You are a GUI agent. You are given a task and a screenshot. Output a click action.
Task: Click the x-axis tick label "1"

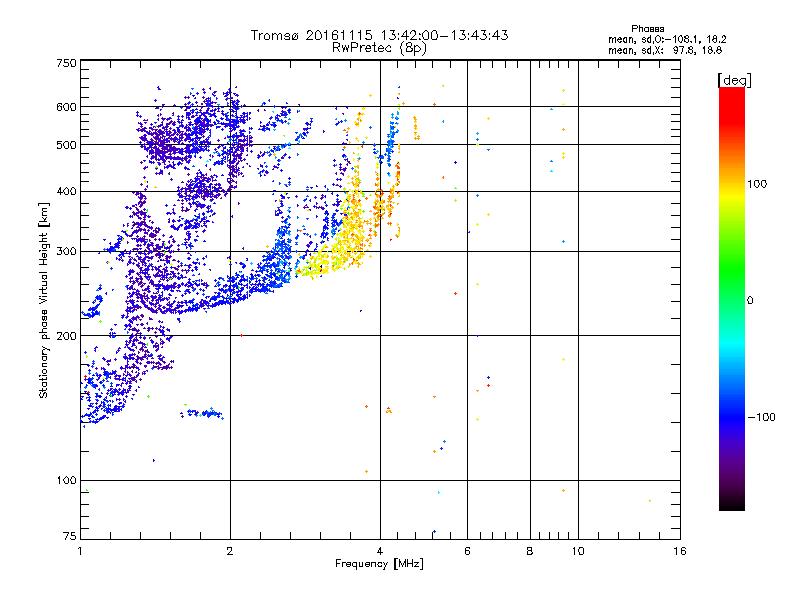81,551
